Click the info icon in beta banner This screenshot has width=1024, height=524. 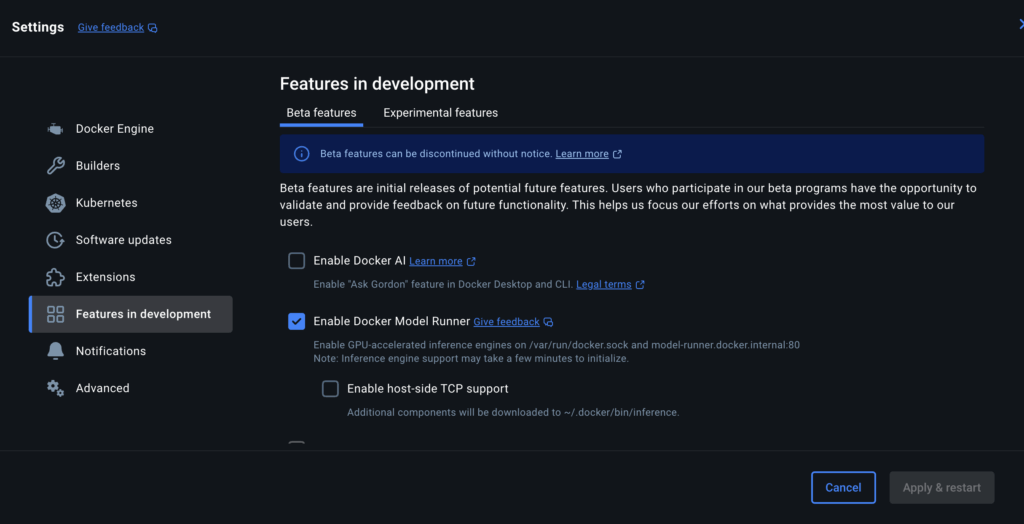pos(301,154)
